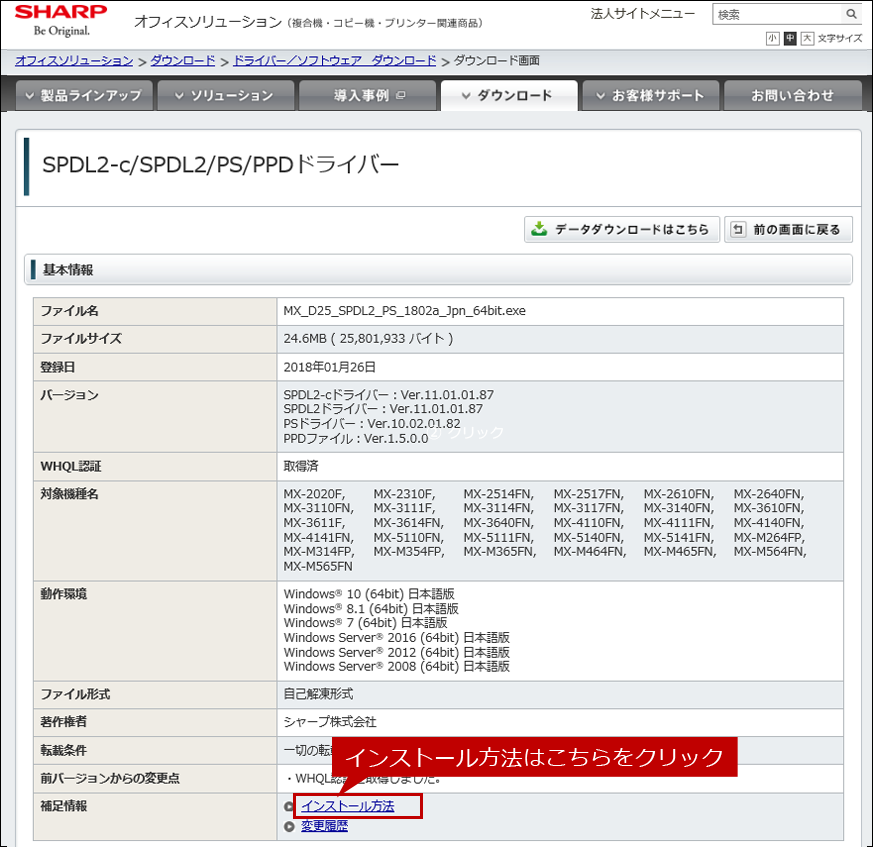Set text size to small (小)
The width and height of the screenshot is (873, 847).
(773, 39)
